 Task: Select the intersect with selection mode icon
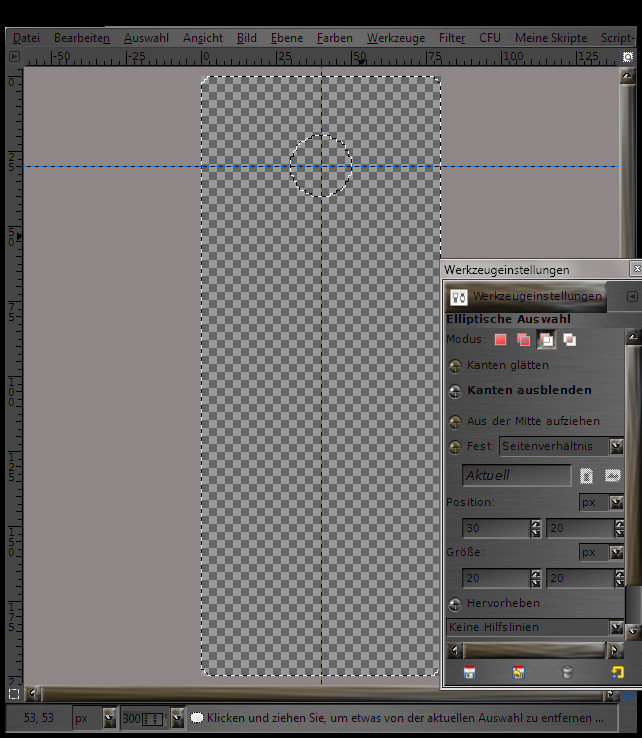pos(569,340)
